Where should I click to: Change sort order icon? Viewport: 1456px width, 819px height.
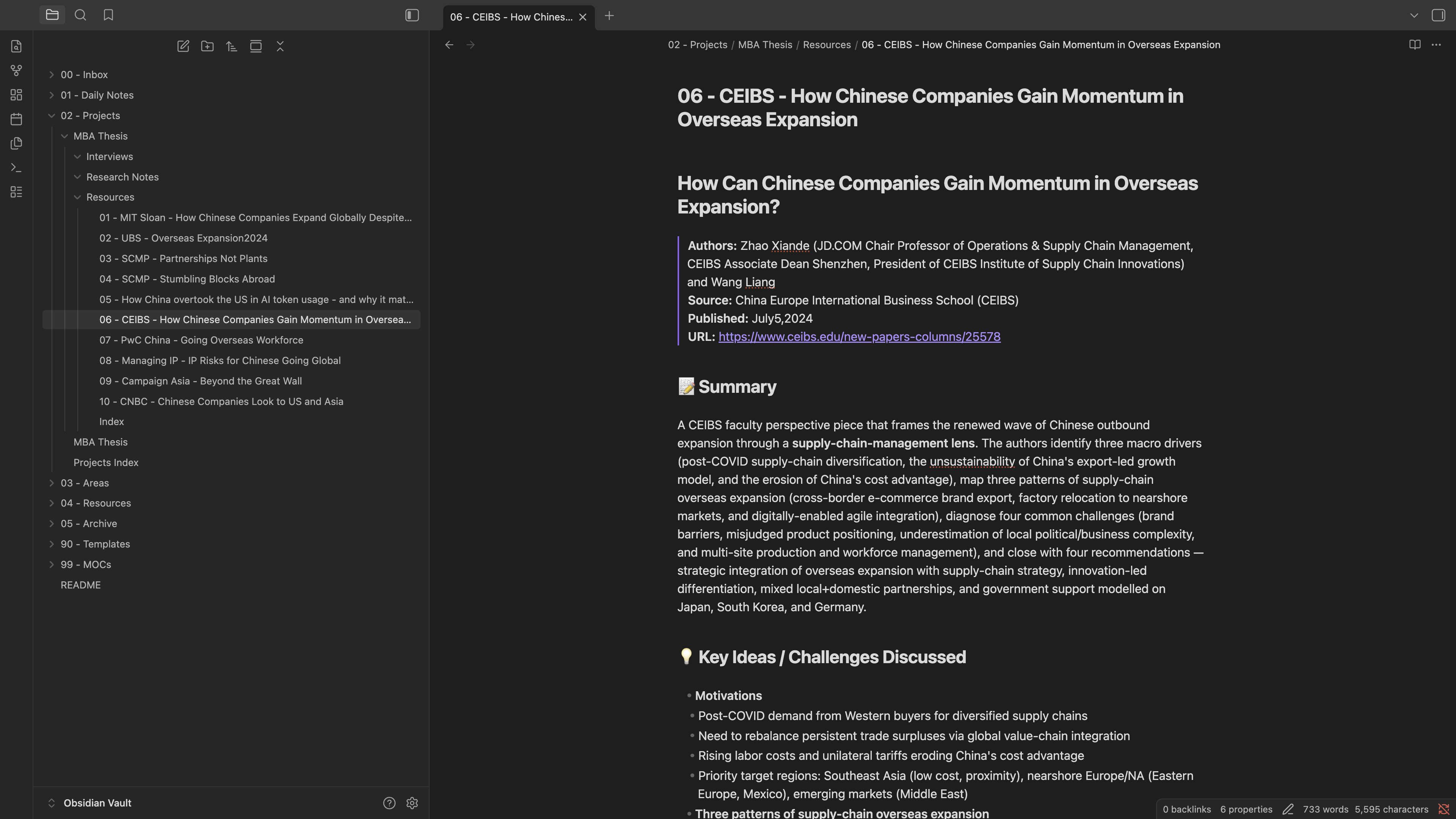tap(232, 46)
